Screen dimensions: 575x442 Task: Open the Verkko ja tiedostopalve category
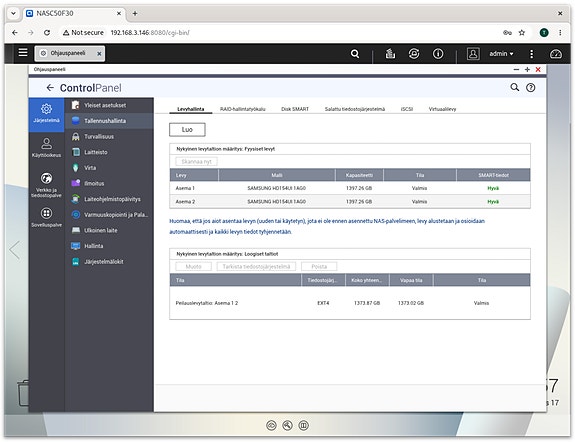tap(46, 185)
